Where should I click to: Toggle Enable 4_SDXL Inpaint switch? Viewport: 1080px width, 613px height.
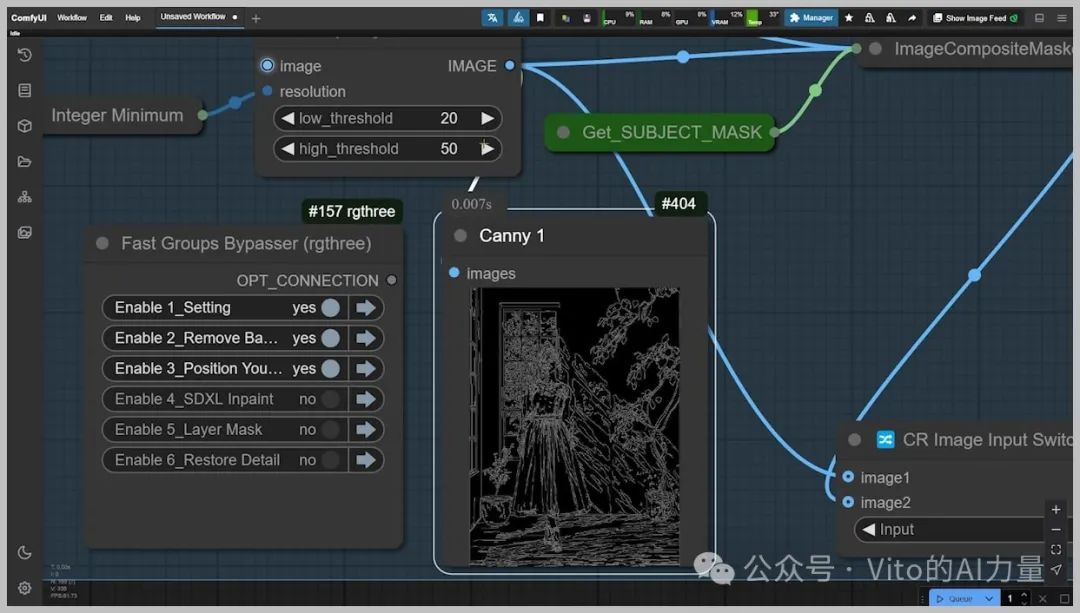[331, 399]
